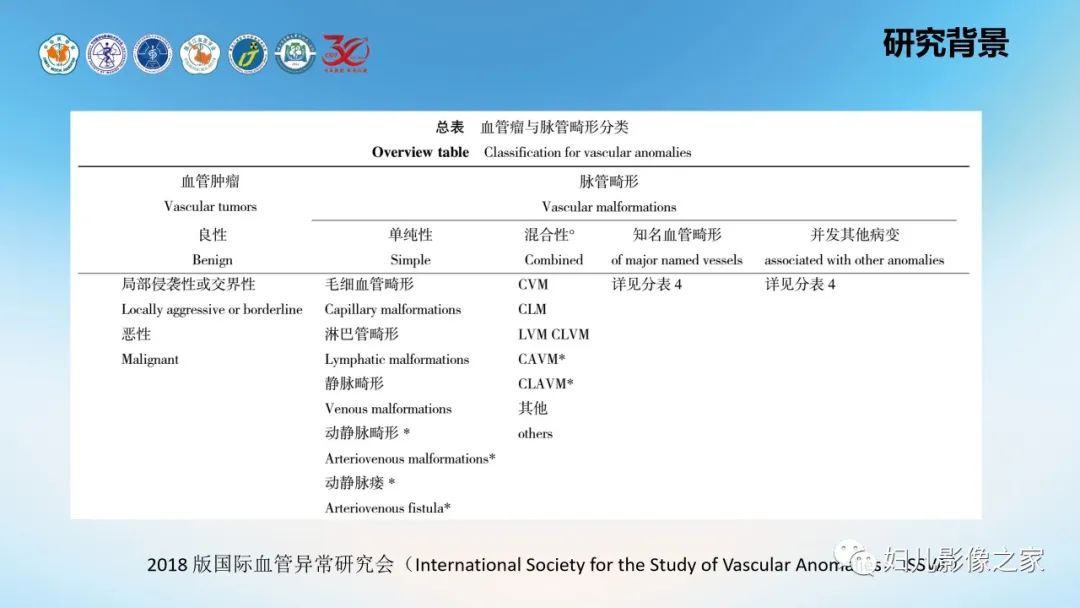Click the solid dark blue circular logo

pyautogui.click(x=152, y=54)
